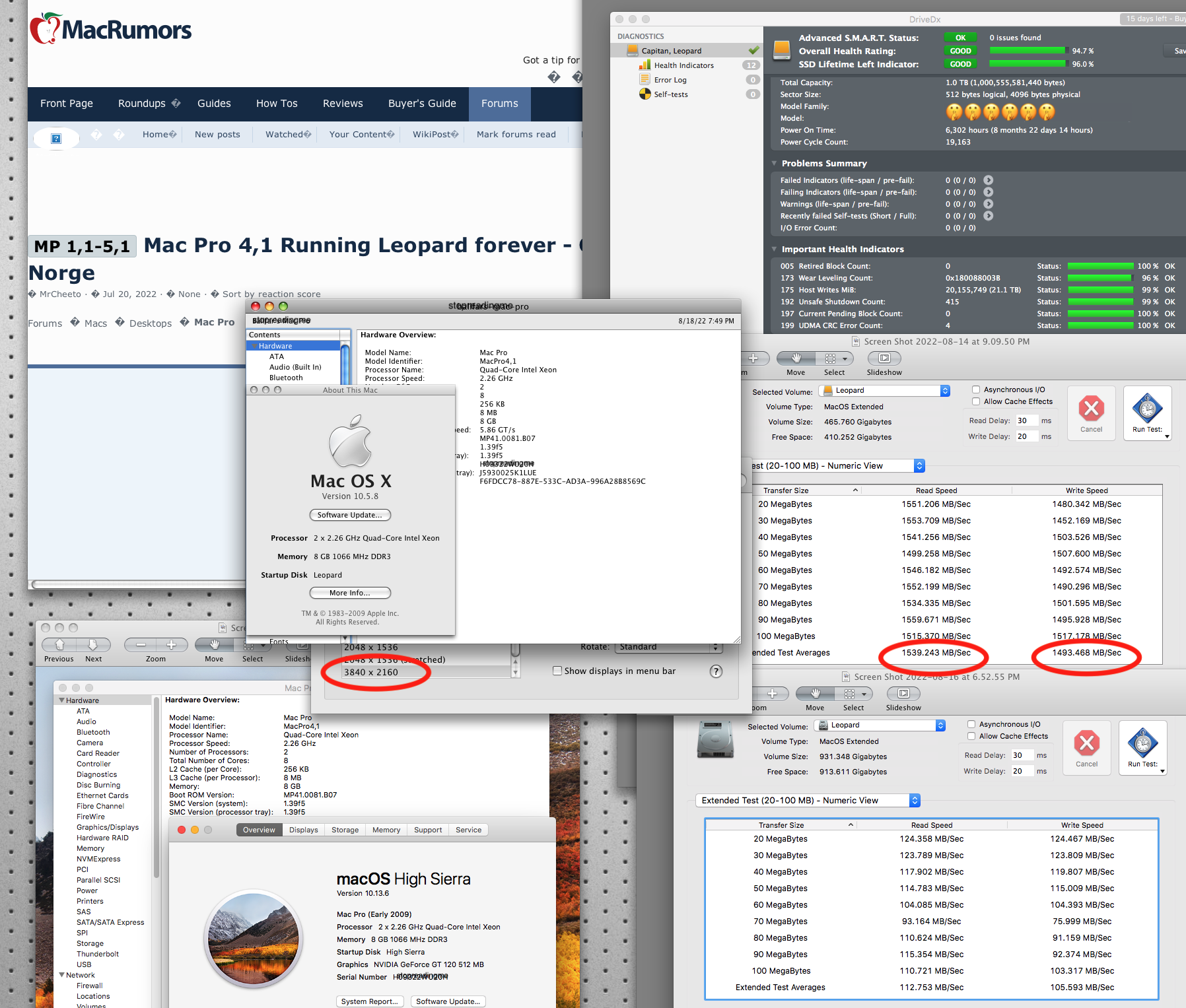1186x1008 pixels.
Task: Click info arrow beside Warnings (life-span / pre-fail)
Action: tap(989, 204)
